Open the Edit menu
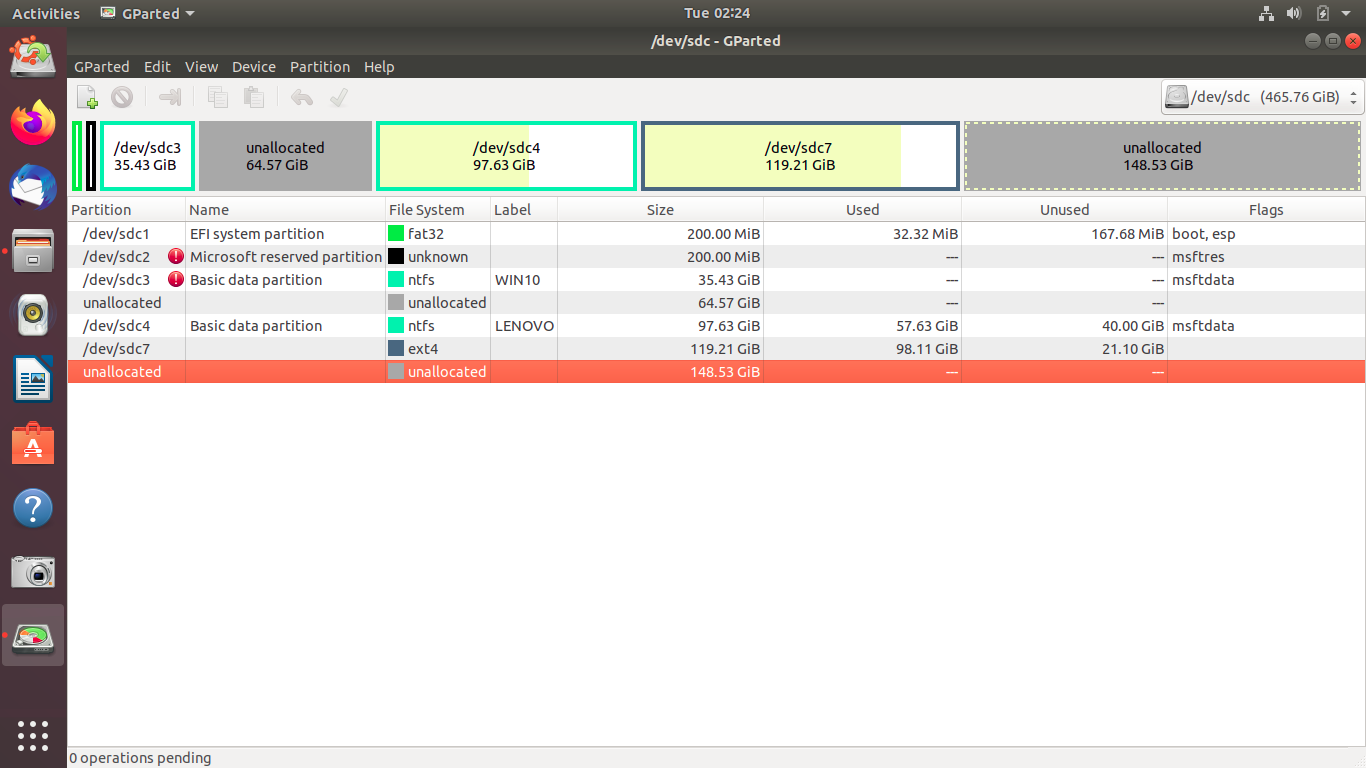 click(x=157, y=67)
